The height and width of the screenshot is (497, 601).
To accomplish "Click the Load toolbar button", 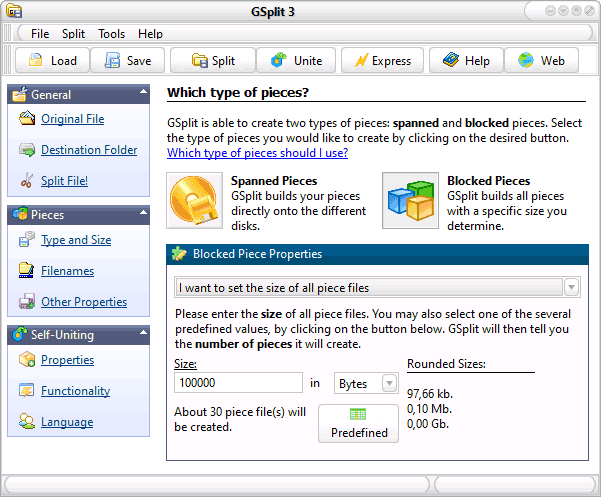I will pyautogui.click(x=53, y=61).
